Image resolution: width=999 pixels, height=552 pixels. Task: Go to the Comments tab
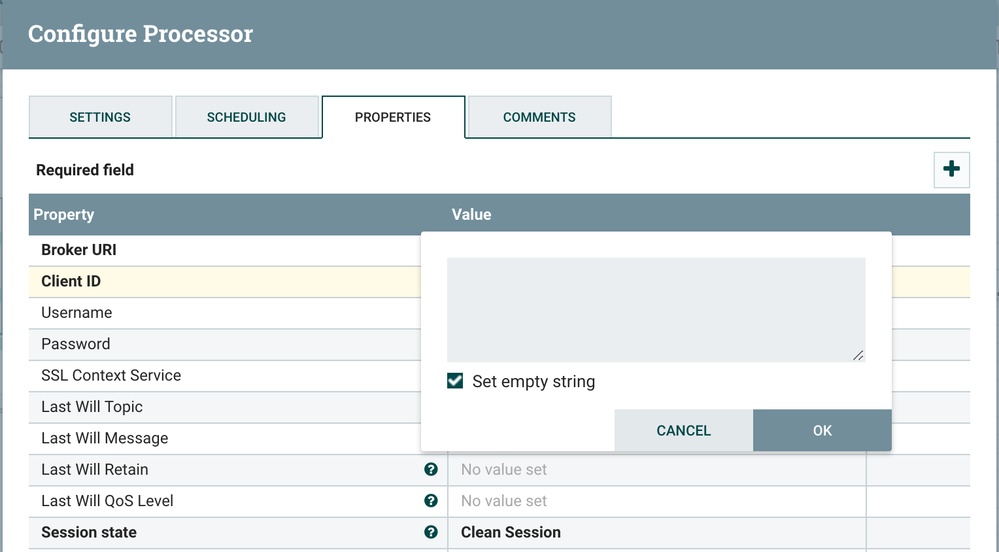(x=539, y=117)
